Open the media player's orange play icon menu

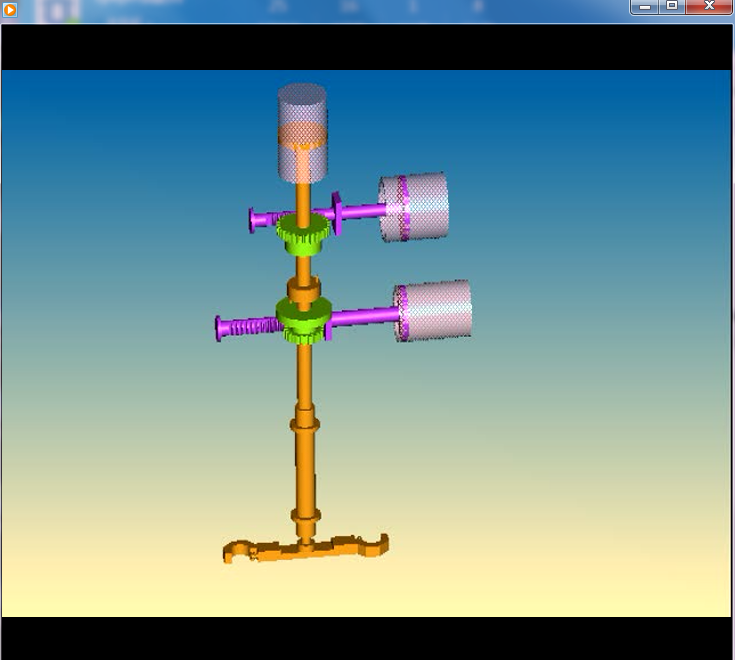(x=10, y=10)
